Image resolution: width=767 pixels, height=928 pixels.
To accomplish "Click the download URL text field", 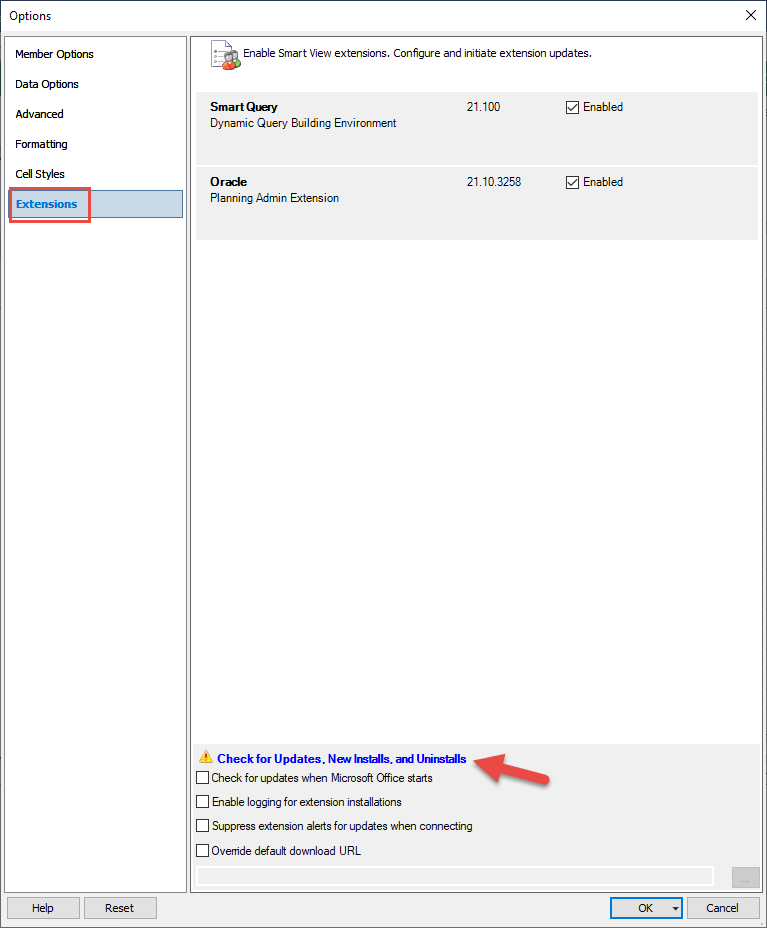I will point(455,876).
